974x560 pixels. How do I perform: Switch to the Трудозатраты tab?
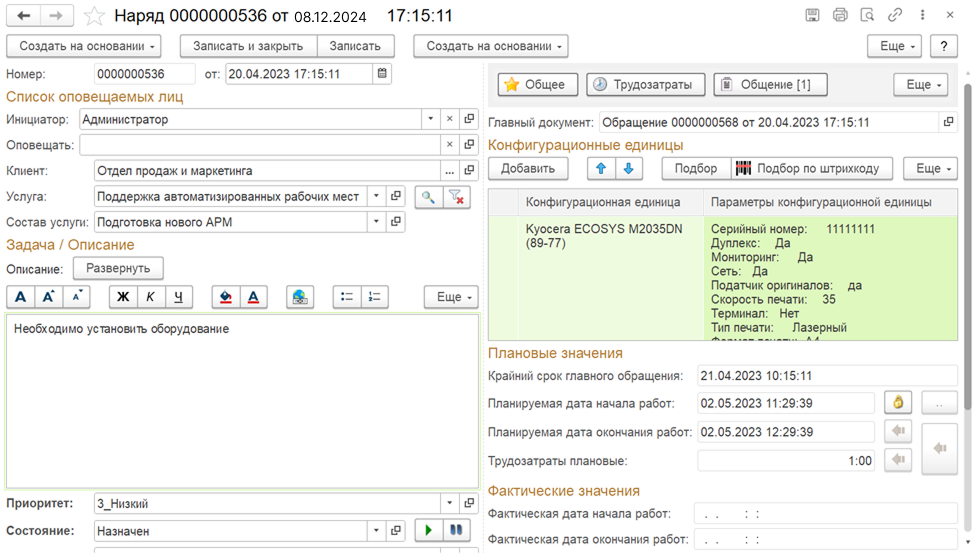point(645,85)
